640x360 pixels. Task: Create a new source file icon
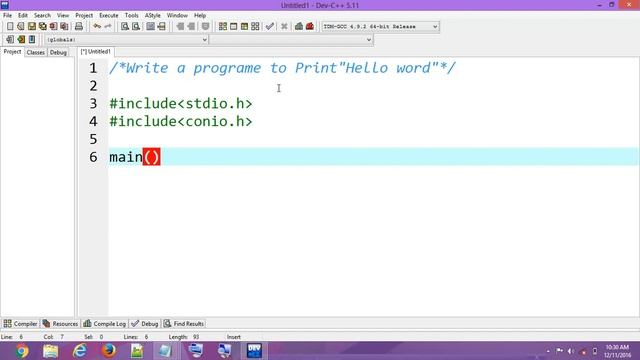tap(10, 27)
